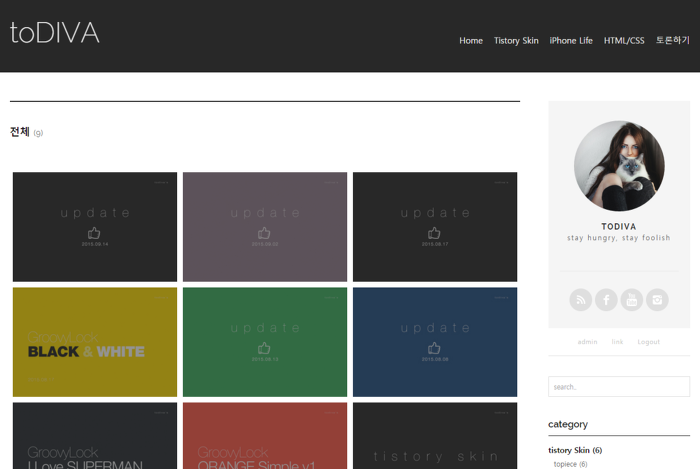700x469 pixels.
Task: Click the circular profile photo
Action: point(619,166)
